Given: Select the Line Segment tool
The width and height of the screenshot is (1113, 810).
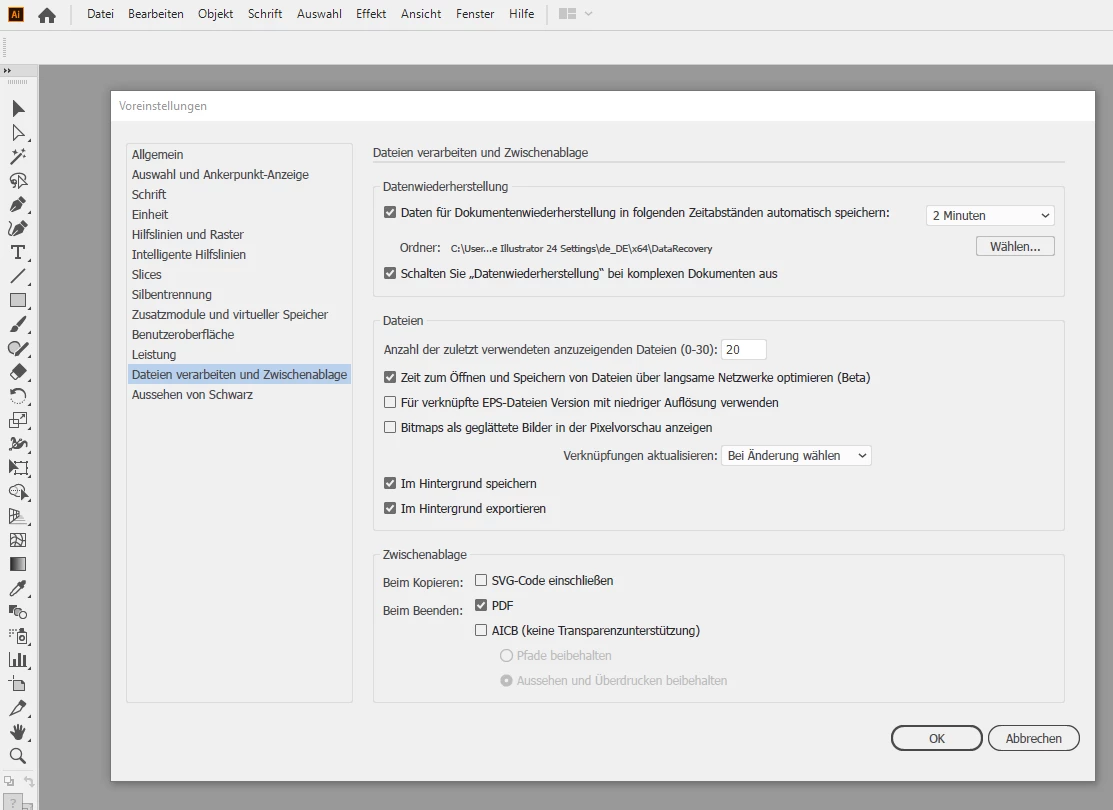Looking at the screenshot, I should tap(18, 277).
